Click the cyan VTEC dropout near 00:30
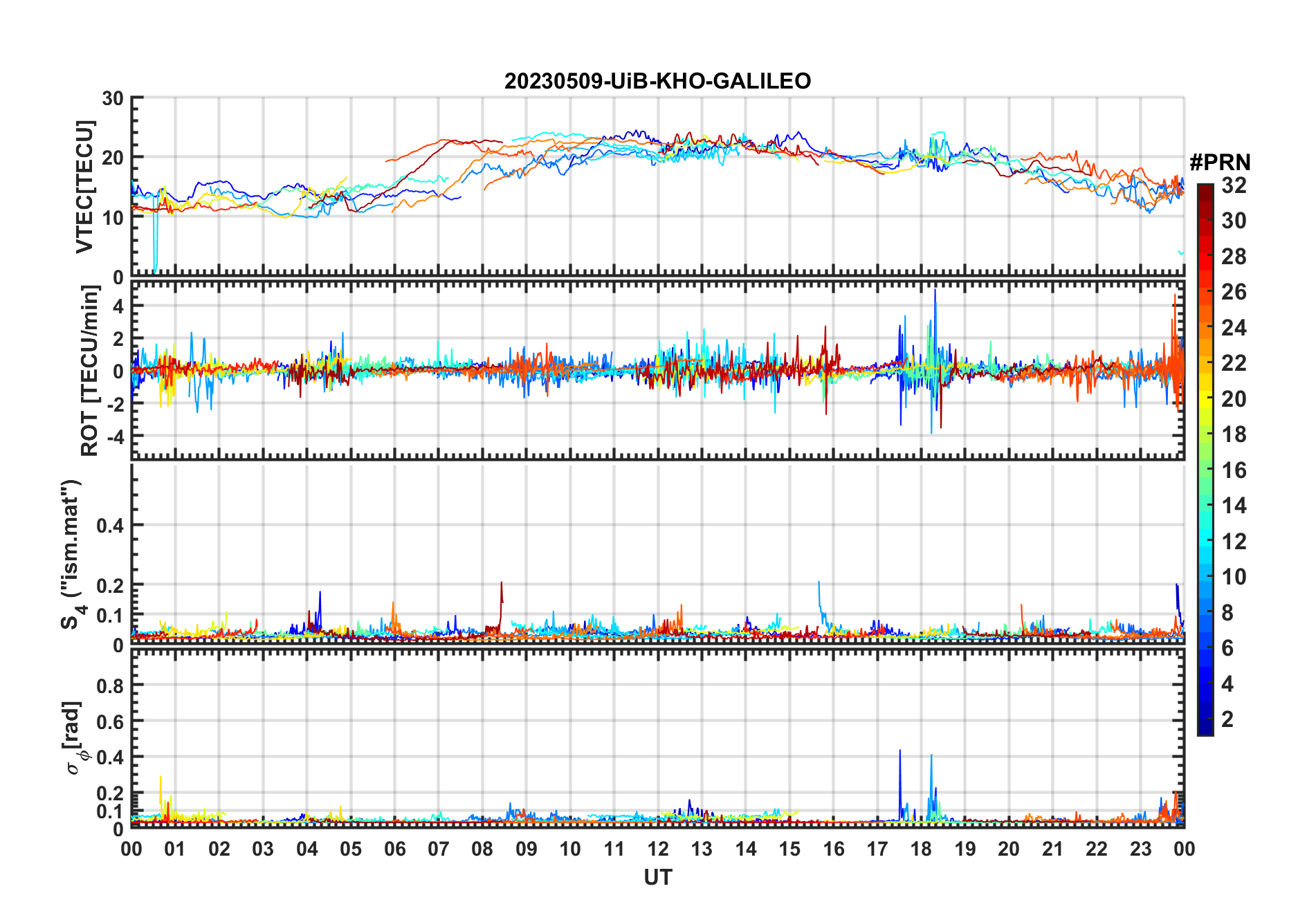The width and height of the screenshot is (1316, 920). [155, 235]
